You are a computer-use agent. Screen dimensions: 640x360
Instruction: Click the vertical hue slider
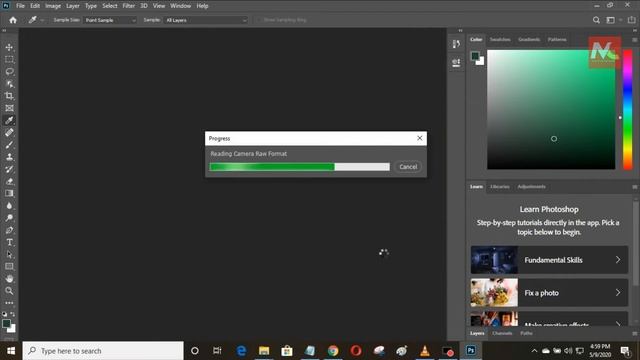[627, 109]
